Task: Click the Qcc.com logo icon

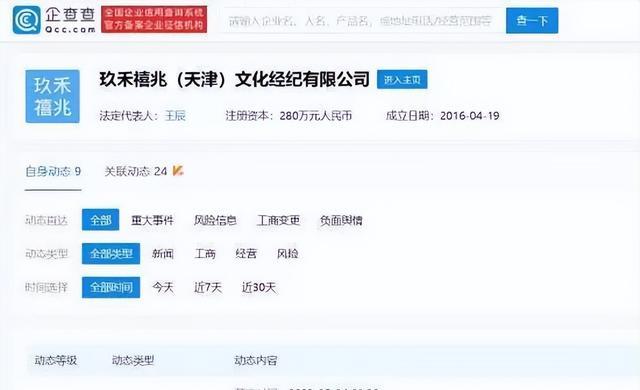Action: coord(27,20)
